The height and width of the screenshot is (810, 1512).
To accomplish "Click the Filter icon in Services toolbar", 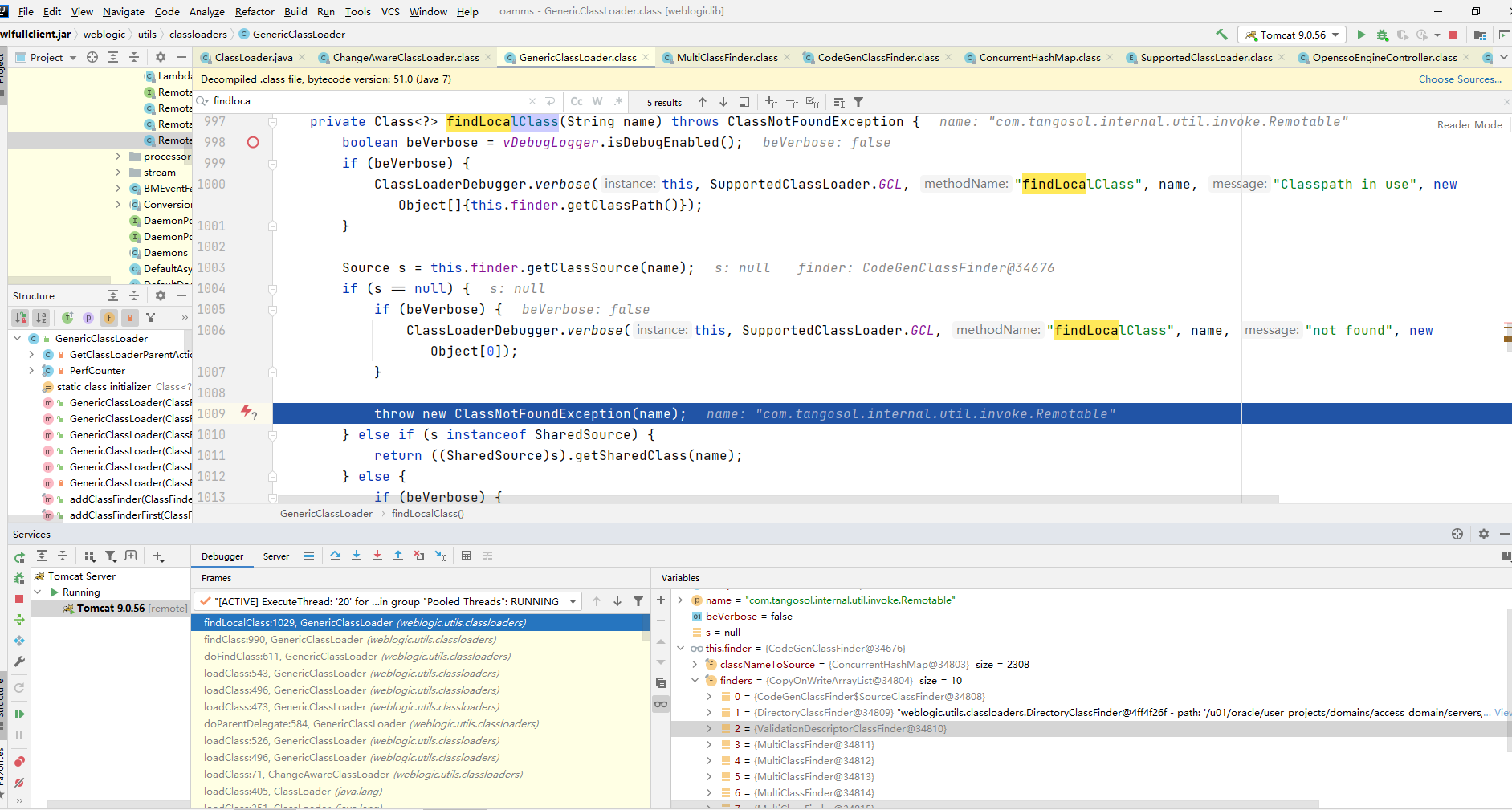I will [111, 556].
